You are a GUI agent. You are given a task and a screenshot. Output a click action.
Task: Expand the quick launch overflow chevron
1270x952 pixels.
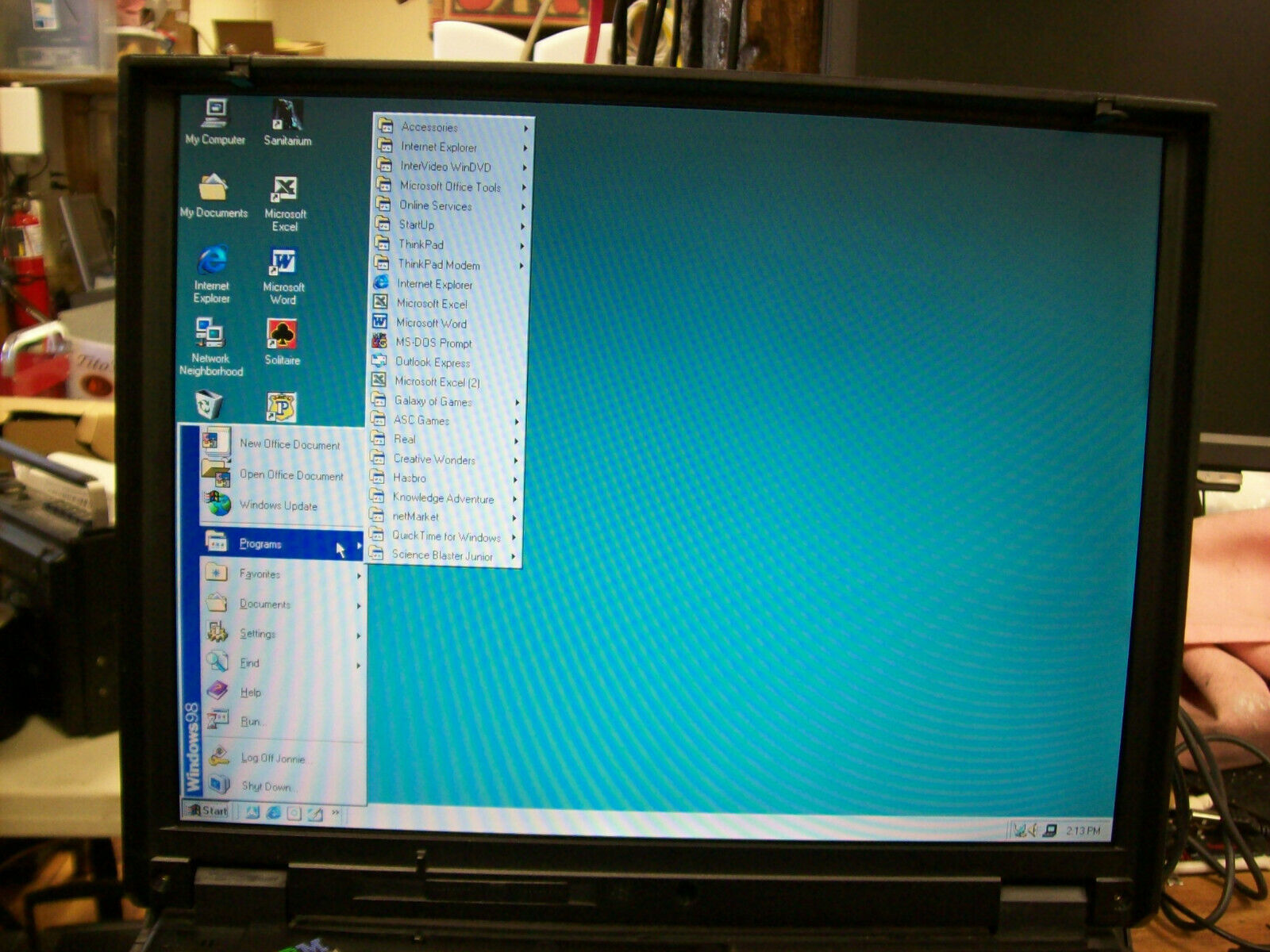coord(336,812)
